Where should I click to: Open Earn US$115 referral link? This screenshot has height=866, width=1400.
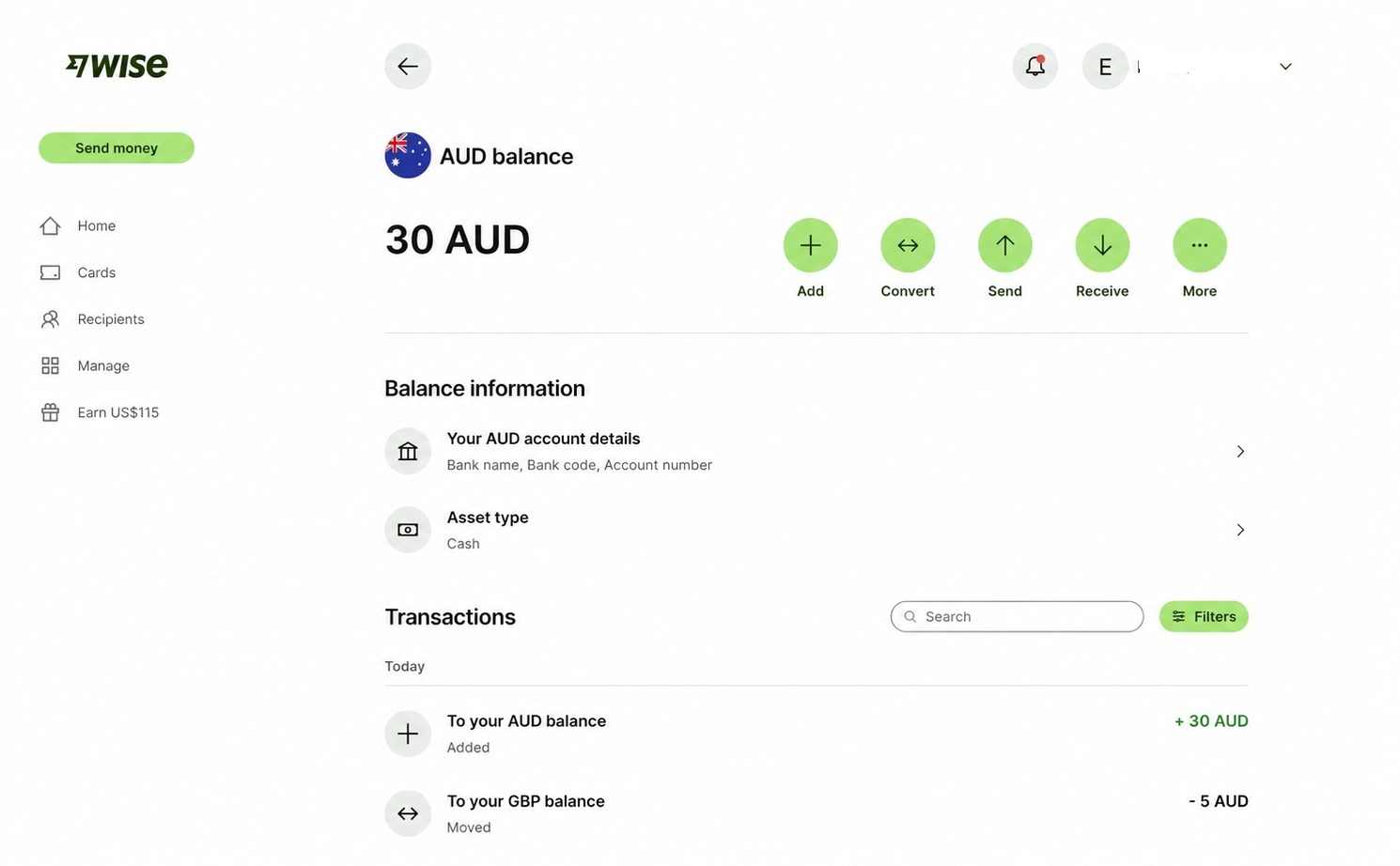pos(118,412)
